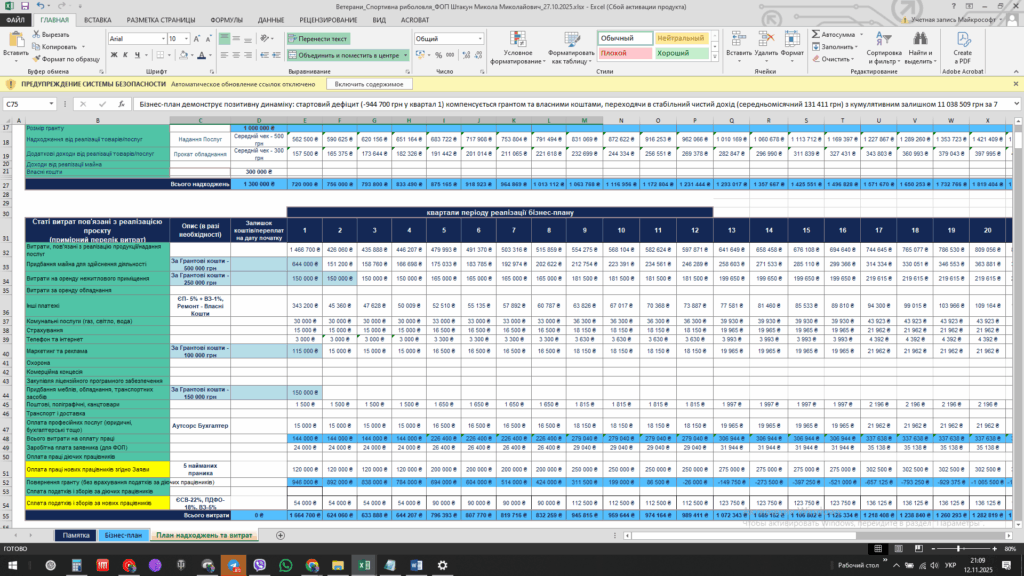Toggle italic (К) formatting
1024x576 pixels.
point(125,55)
